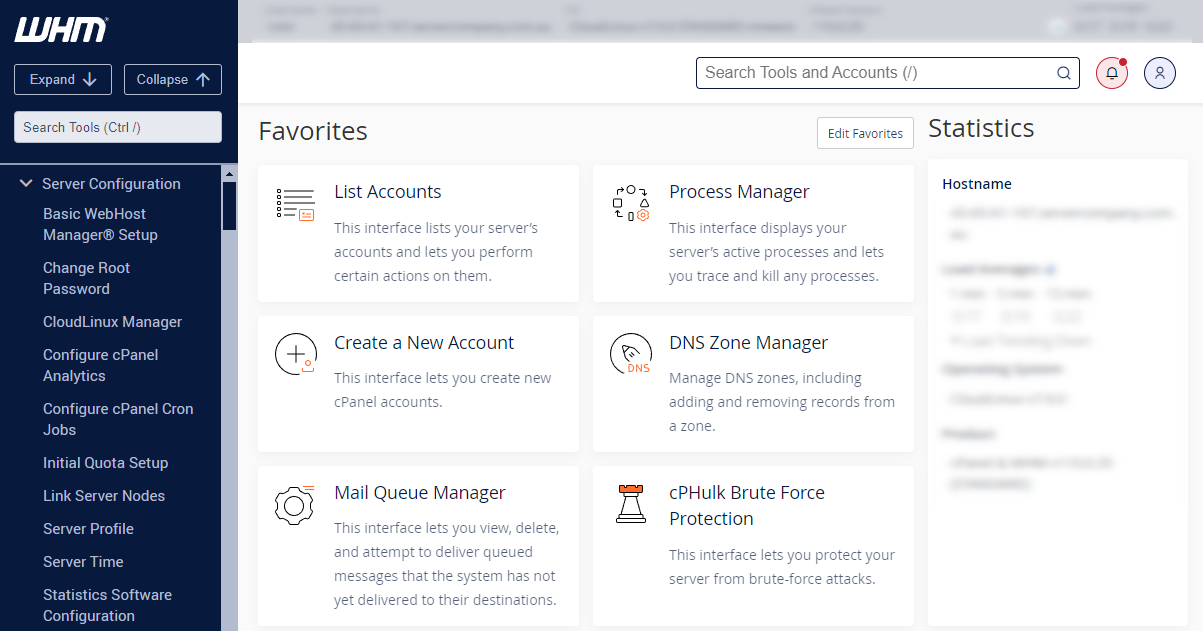Image resolution: width=1203 pixels, height=631 pixels.
Task: Open the cPHulk Brute Force Protection icon
Action: 630,505
